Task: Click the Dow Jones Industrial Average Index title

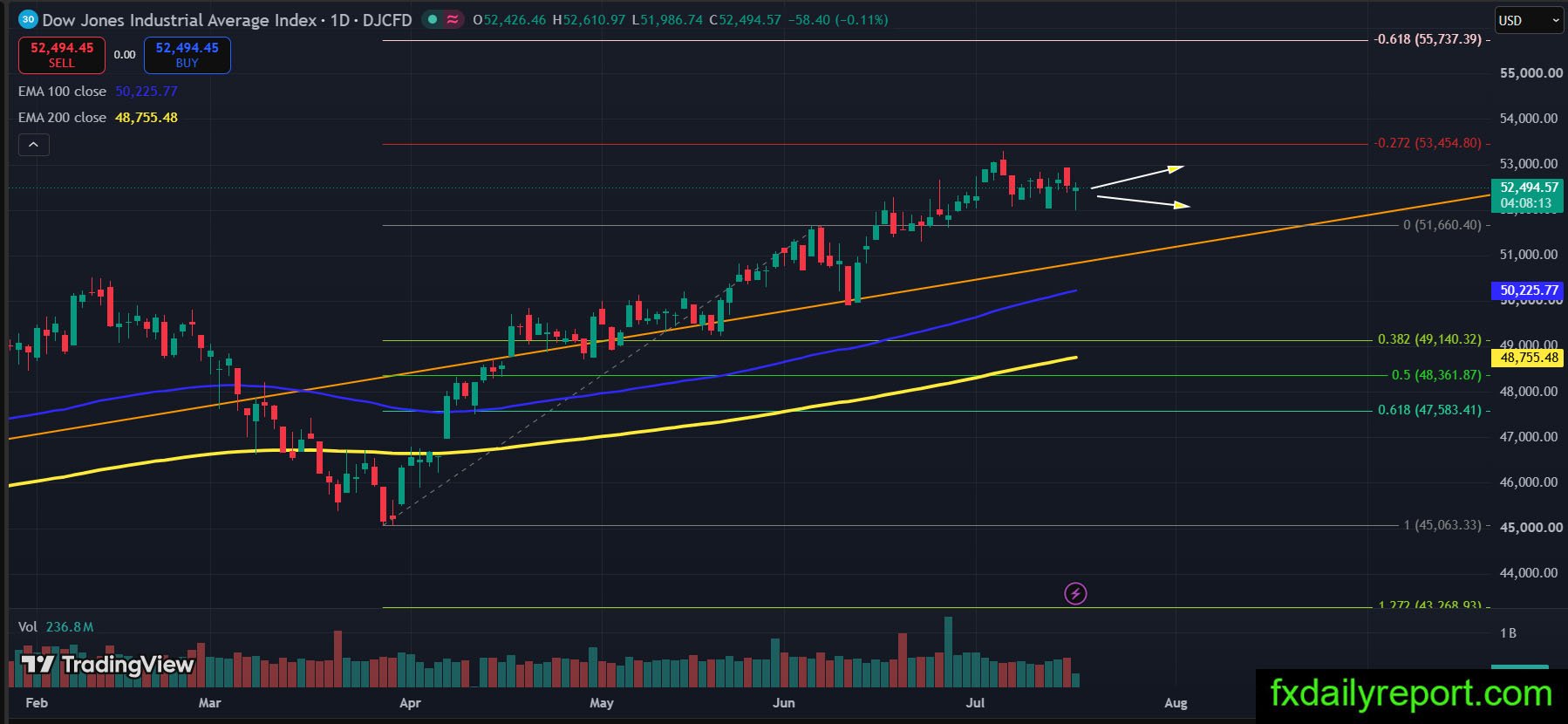Action: [x=180, y=19]
